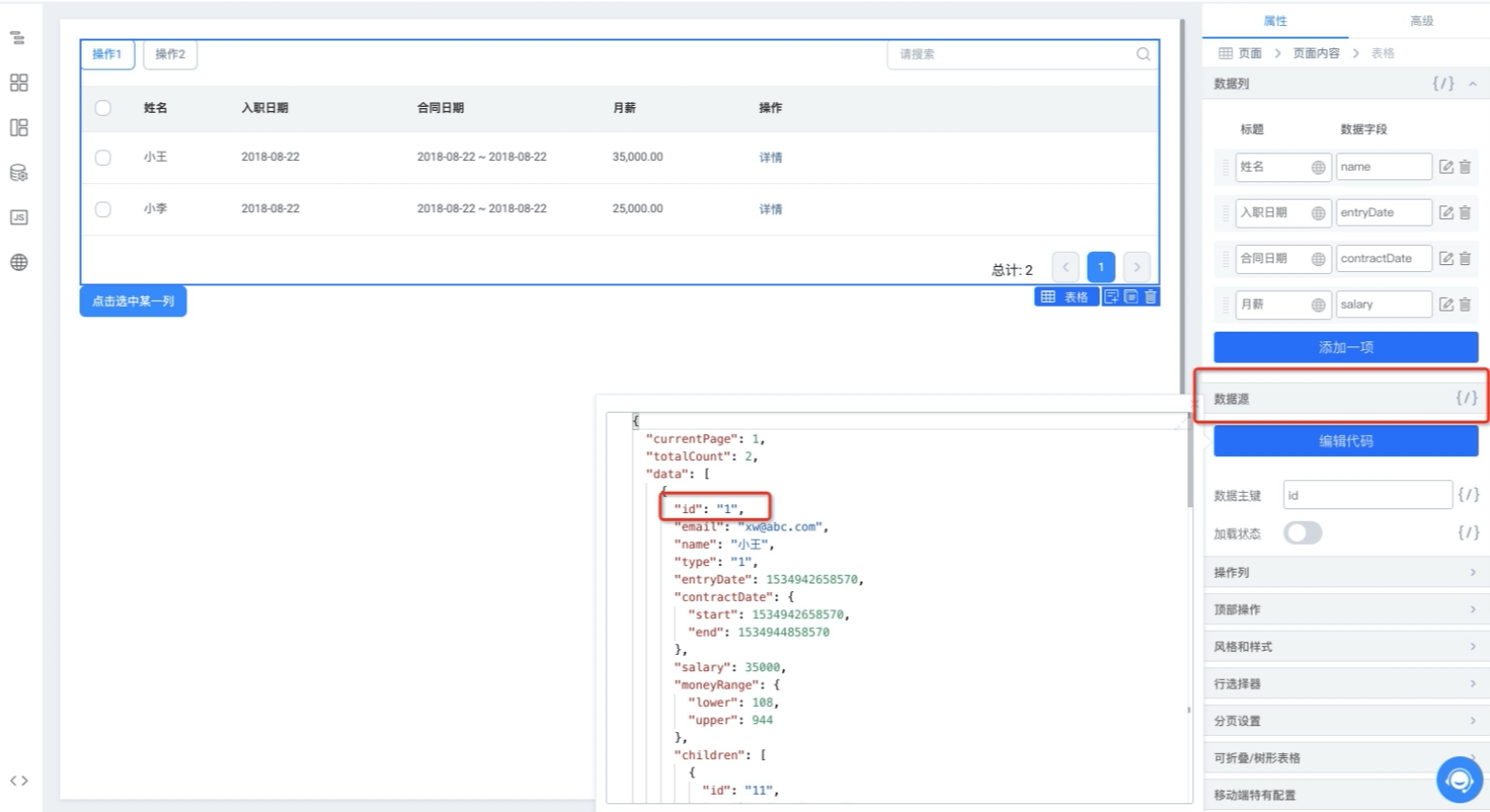Screen dimensions: 1490x812
Task: Open the globe internationalization icon in sidebar
Action: pyautogui.click(x=18, y=262)
